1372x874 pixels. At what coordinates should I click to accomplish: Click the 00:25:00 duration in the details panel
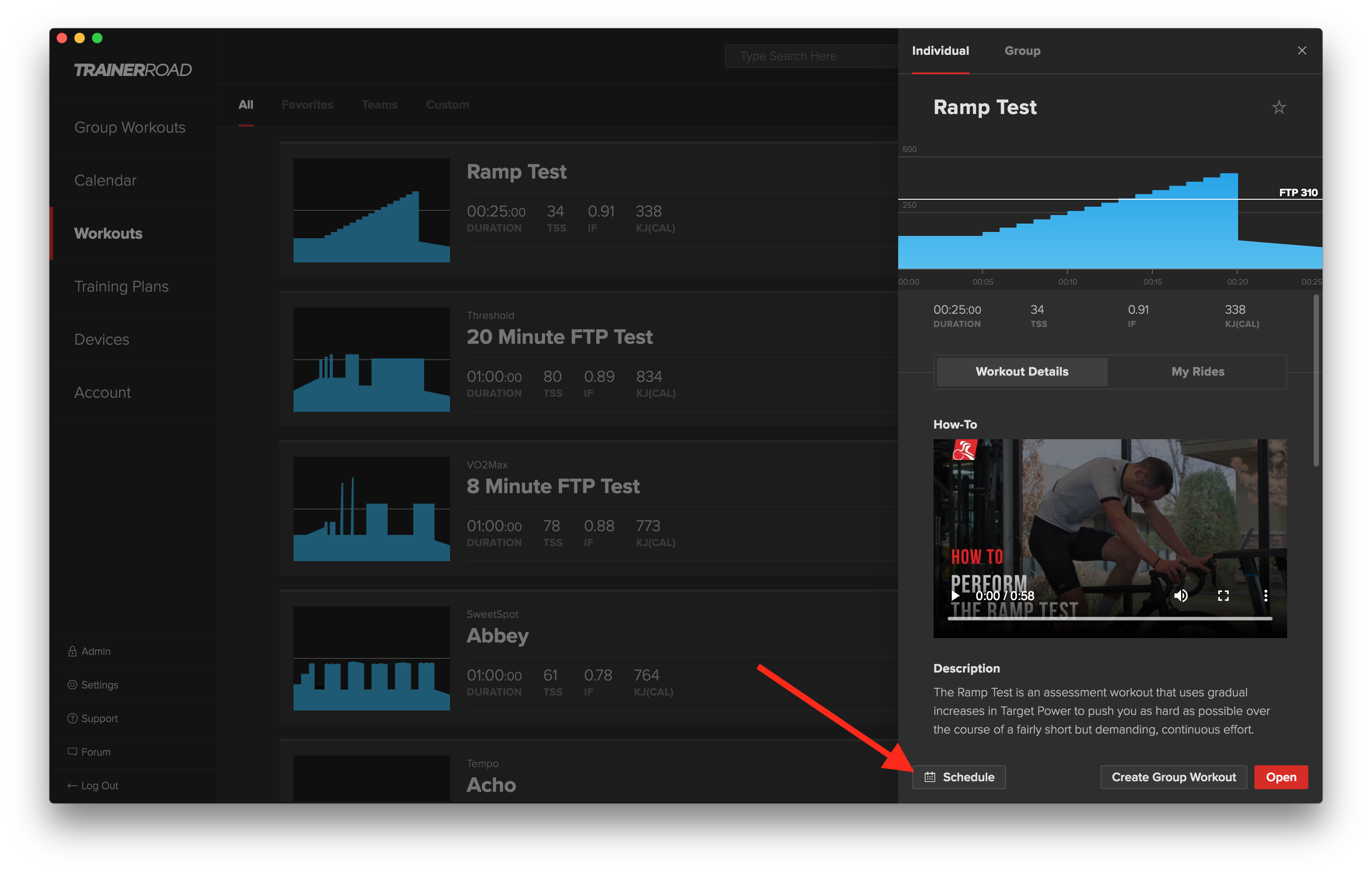point(957,310)
